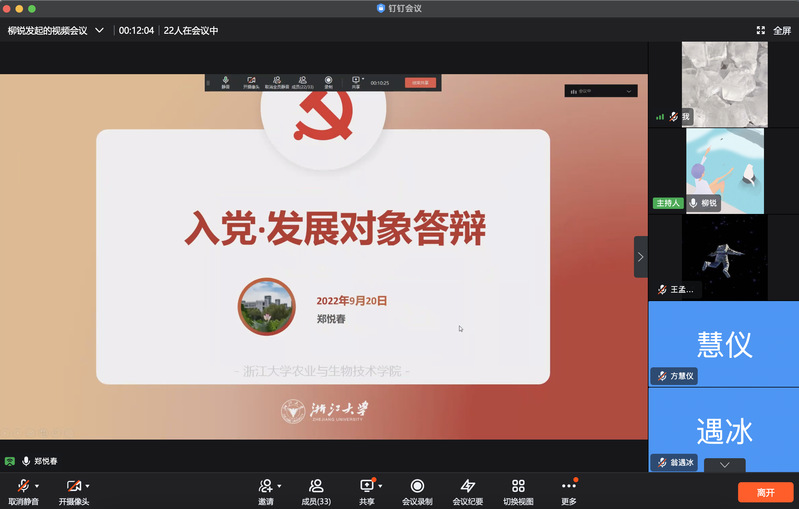
Task: Click the Zhejiang University logo on the slide
Action: pos(325,411)
